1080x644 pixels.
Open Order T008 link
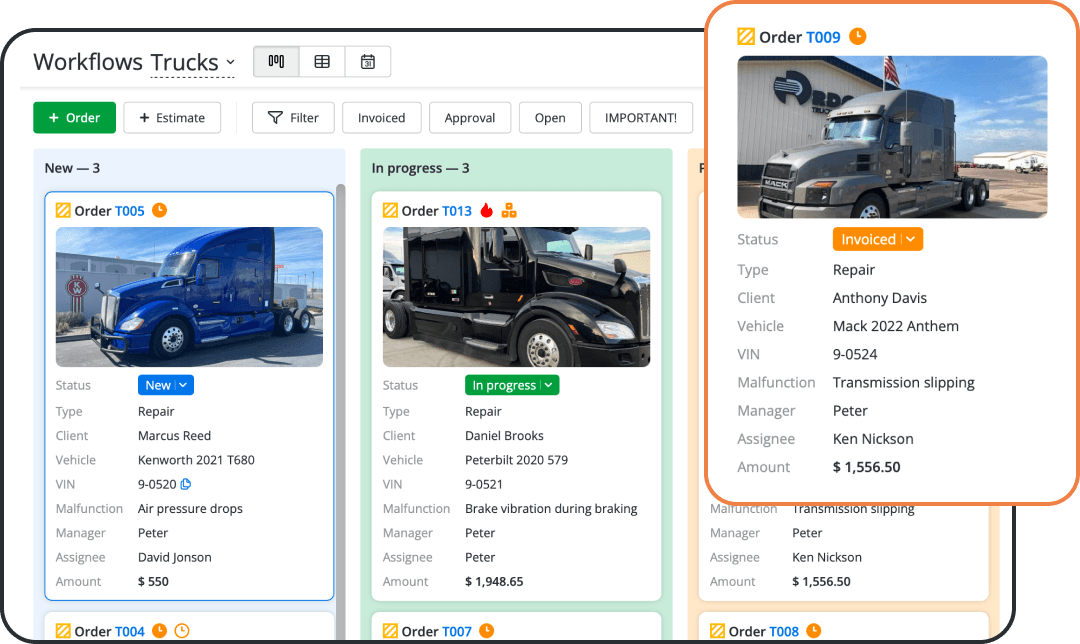(x=784, y=632)
